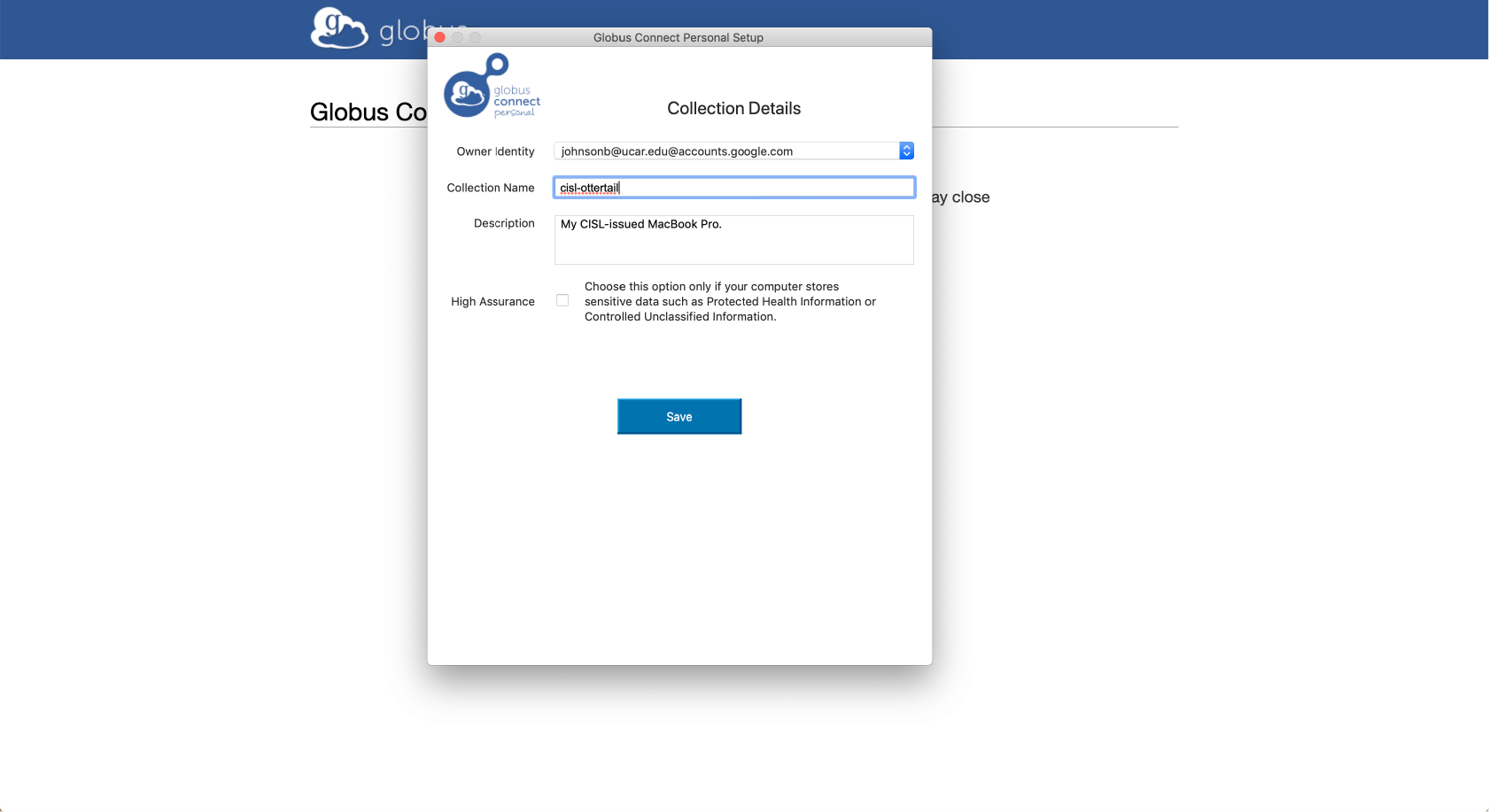
Task: Focus the Collection Name field containing cisl-ottertail
Action: (x=733, y=188)
